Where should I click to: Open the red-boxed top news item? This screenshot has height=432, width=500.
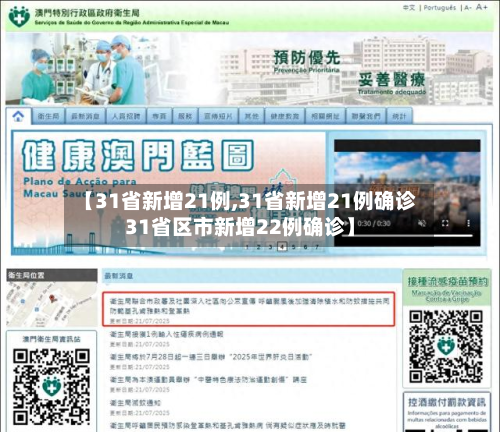(x=249, y=309)
